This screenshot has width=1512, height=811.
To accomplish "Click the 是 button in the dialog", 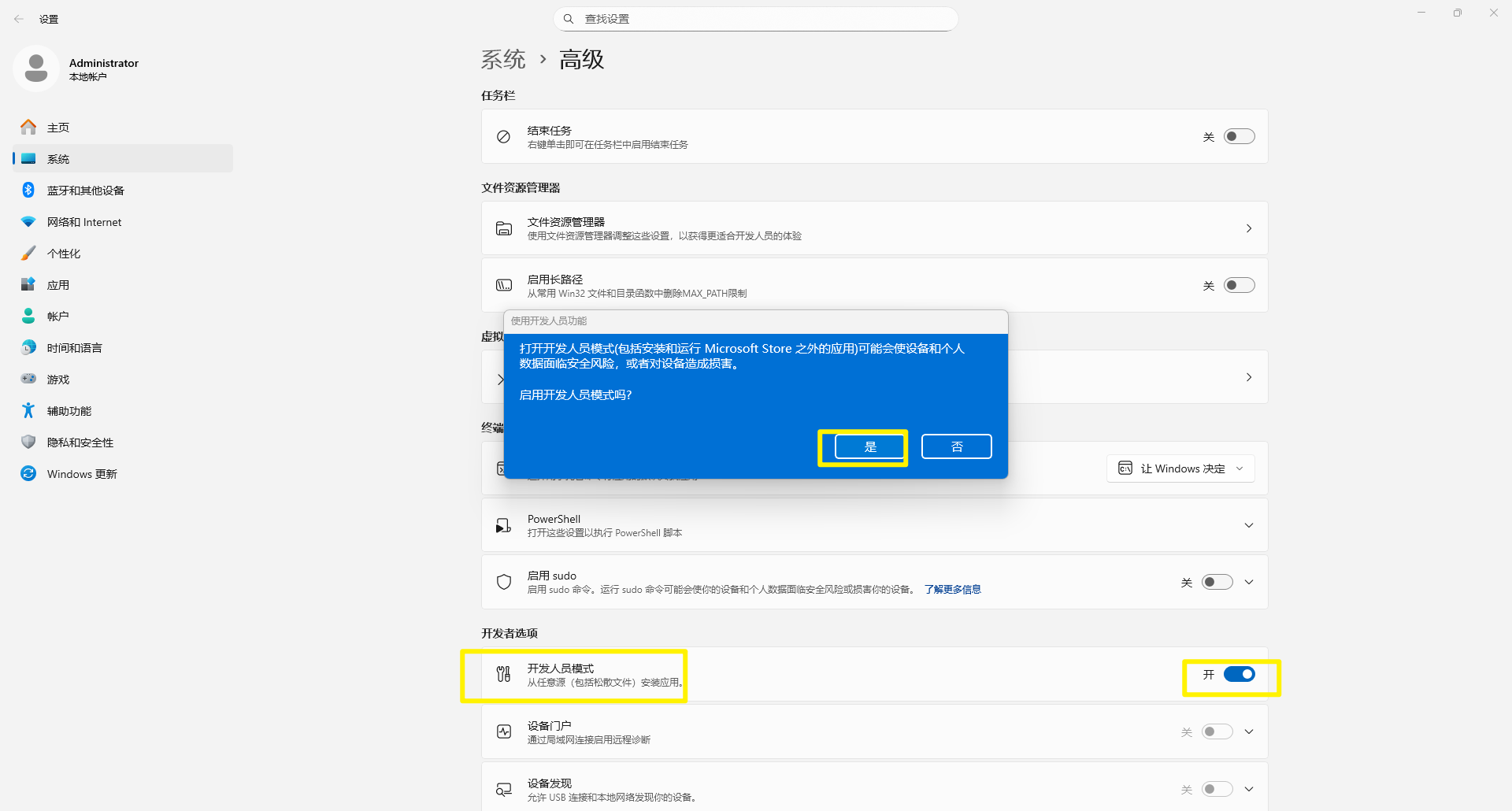I will 869,446.
